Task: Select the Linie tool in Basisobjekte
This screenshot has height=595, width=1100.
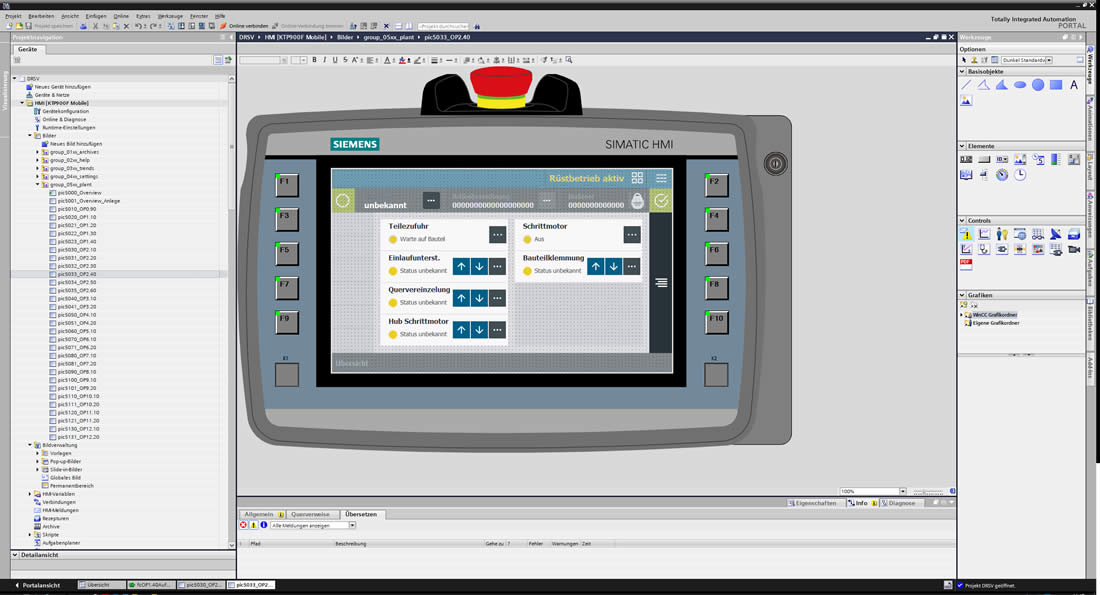Action: pos(965,84)
